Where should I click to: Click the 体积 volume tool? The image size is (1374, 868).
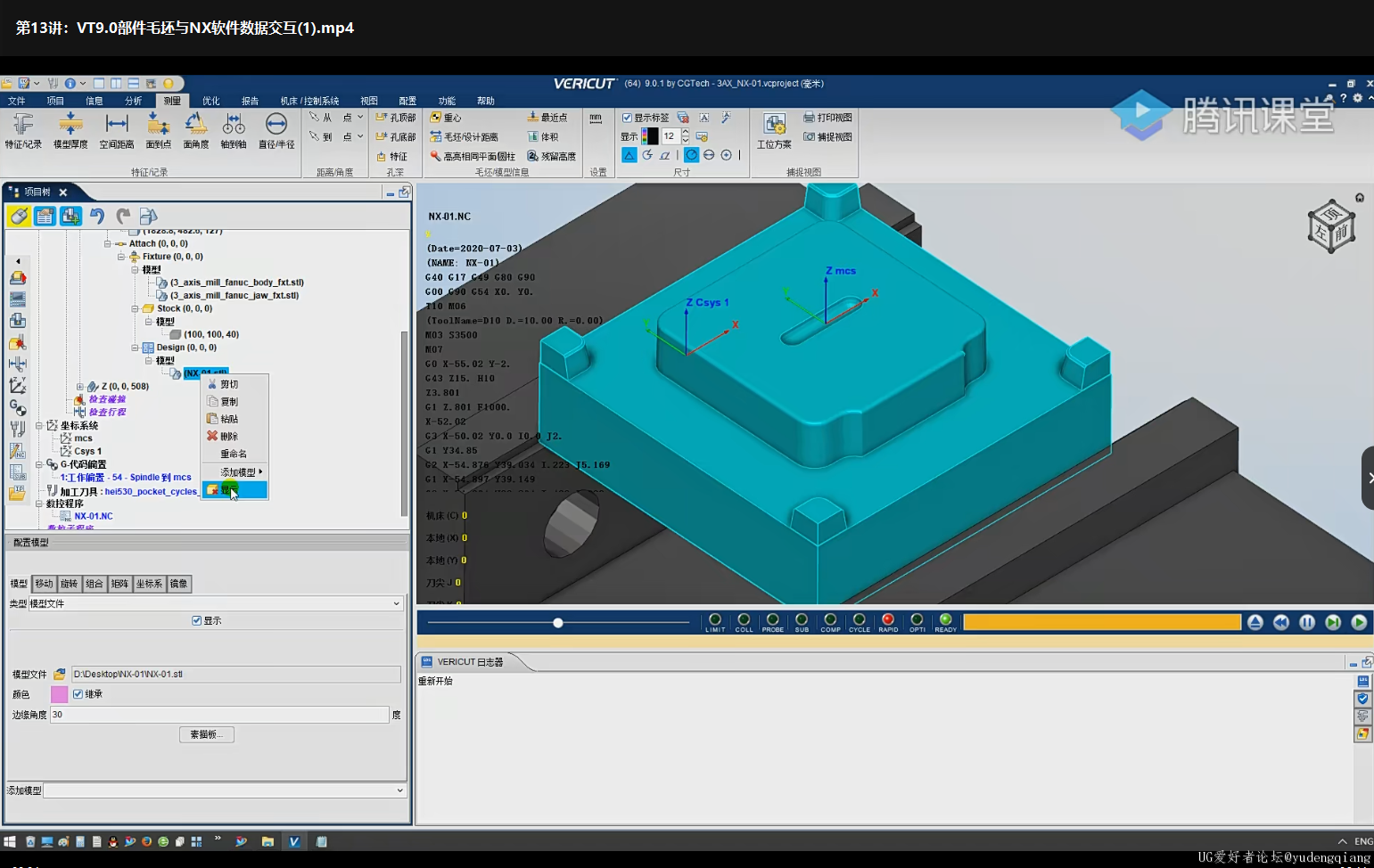543,137
